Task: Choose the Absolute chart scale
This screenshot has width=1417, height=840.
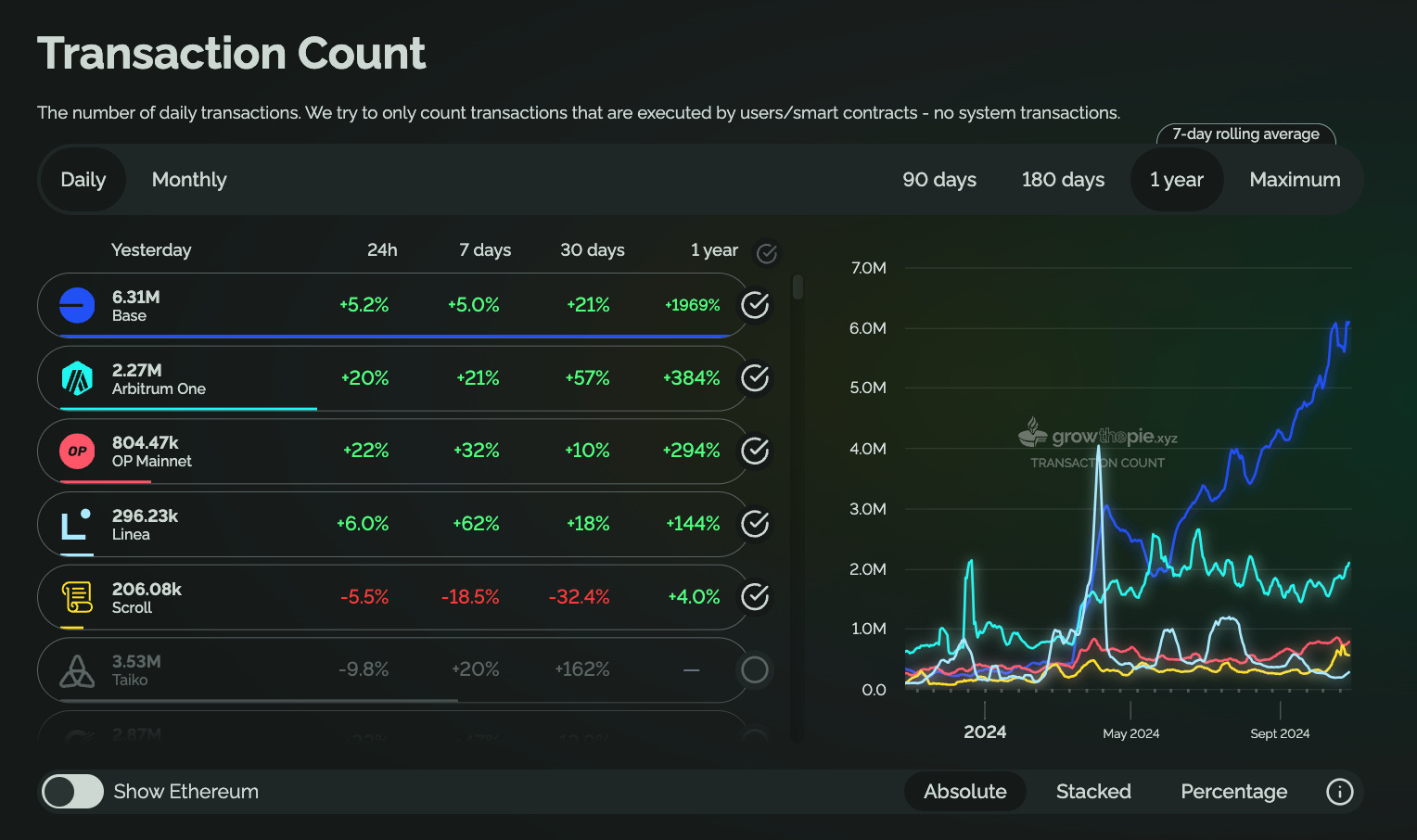Action: (965, 792)
